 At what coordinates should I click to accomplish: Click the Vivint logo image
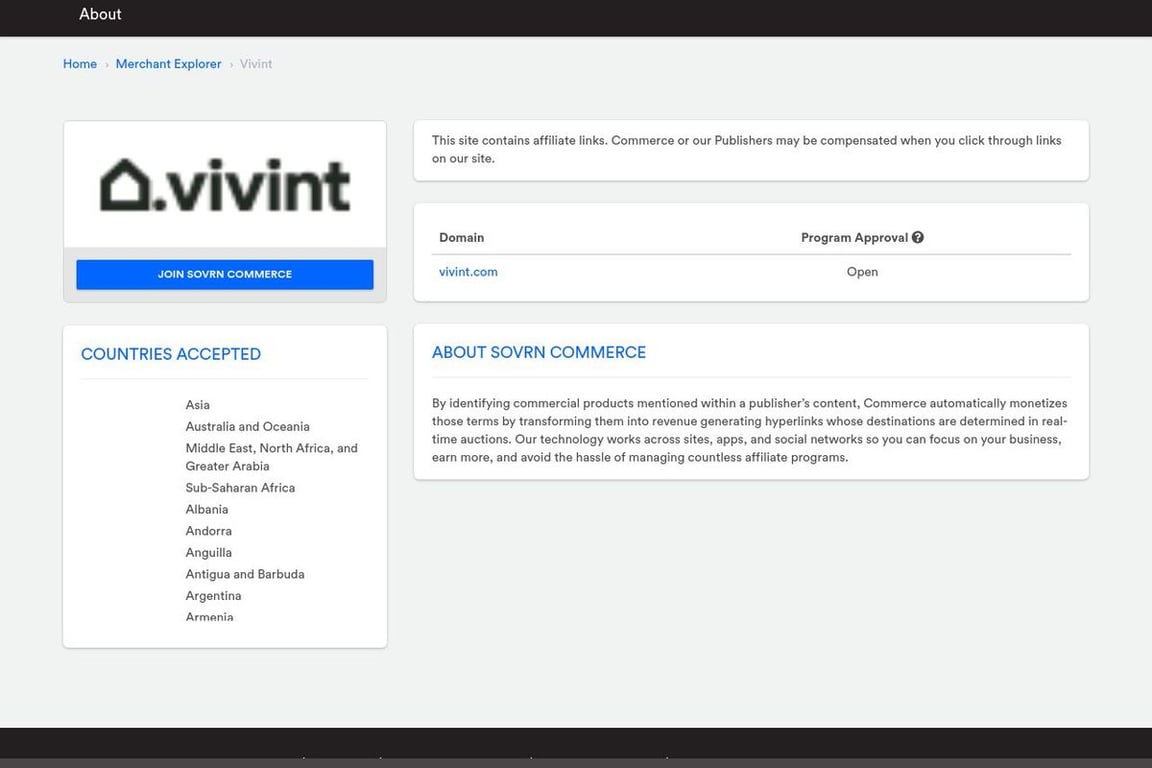pos(225,185)
